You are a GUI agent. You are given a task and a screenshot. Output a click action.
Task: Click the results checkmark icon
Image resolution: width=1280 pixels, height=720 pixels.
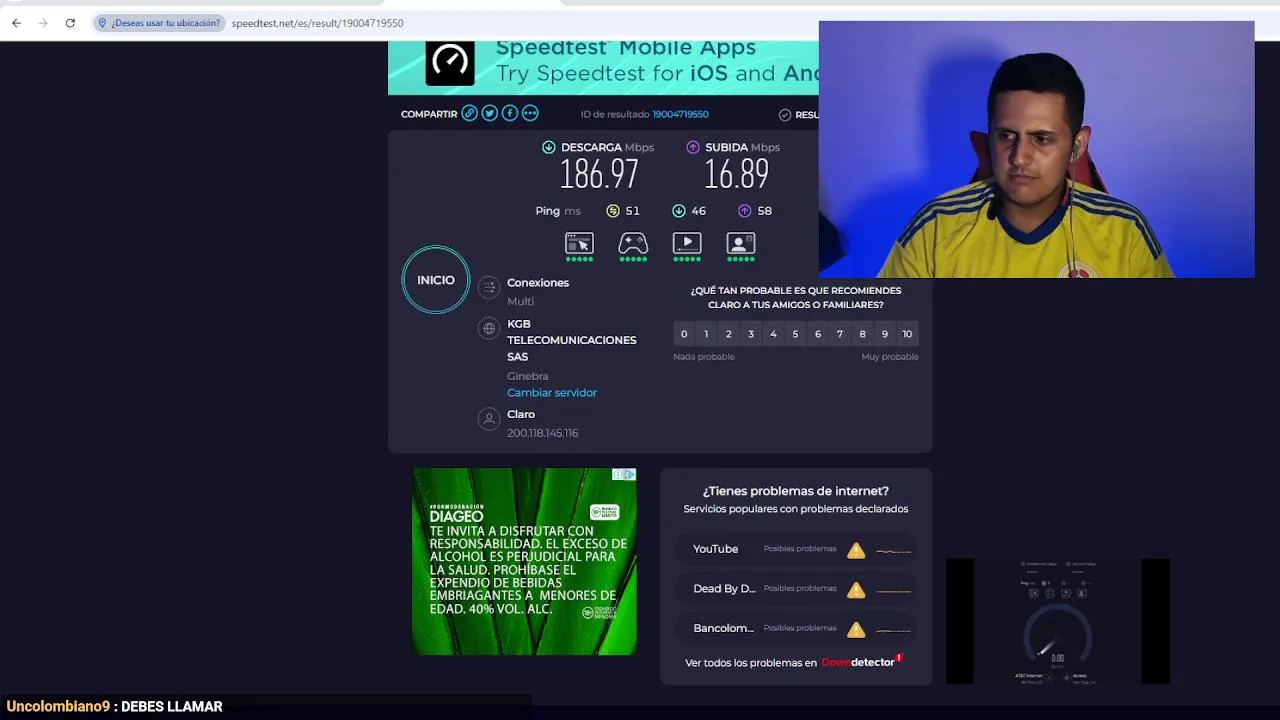(x=785, y=115)
